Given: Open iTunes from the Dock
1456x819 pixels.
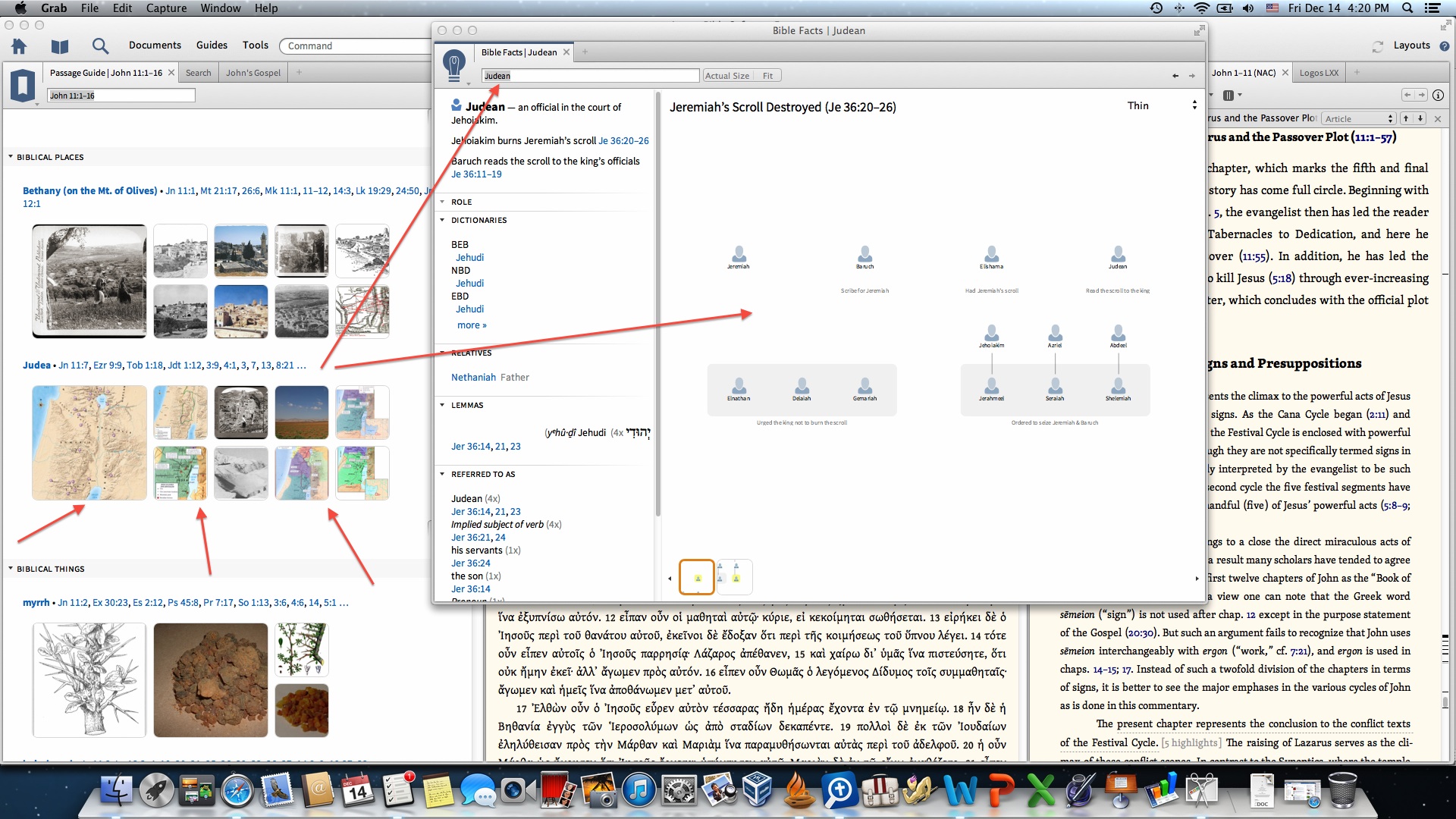Looking at the screenshot, I should [x=639, y=791].
